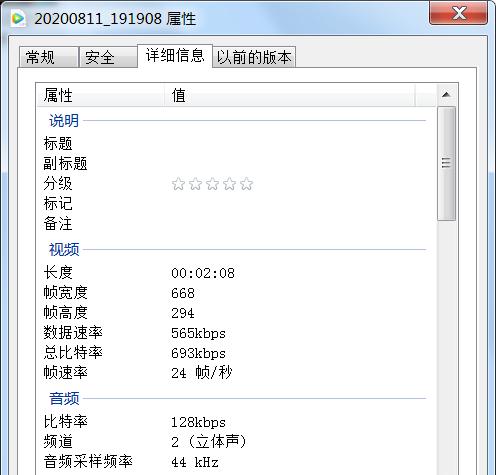Viewport: 496px width, 475px height.
Task: Switch to the 安全 tab
Action: click(x=108, y=57)
